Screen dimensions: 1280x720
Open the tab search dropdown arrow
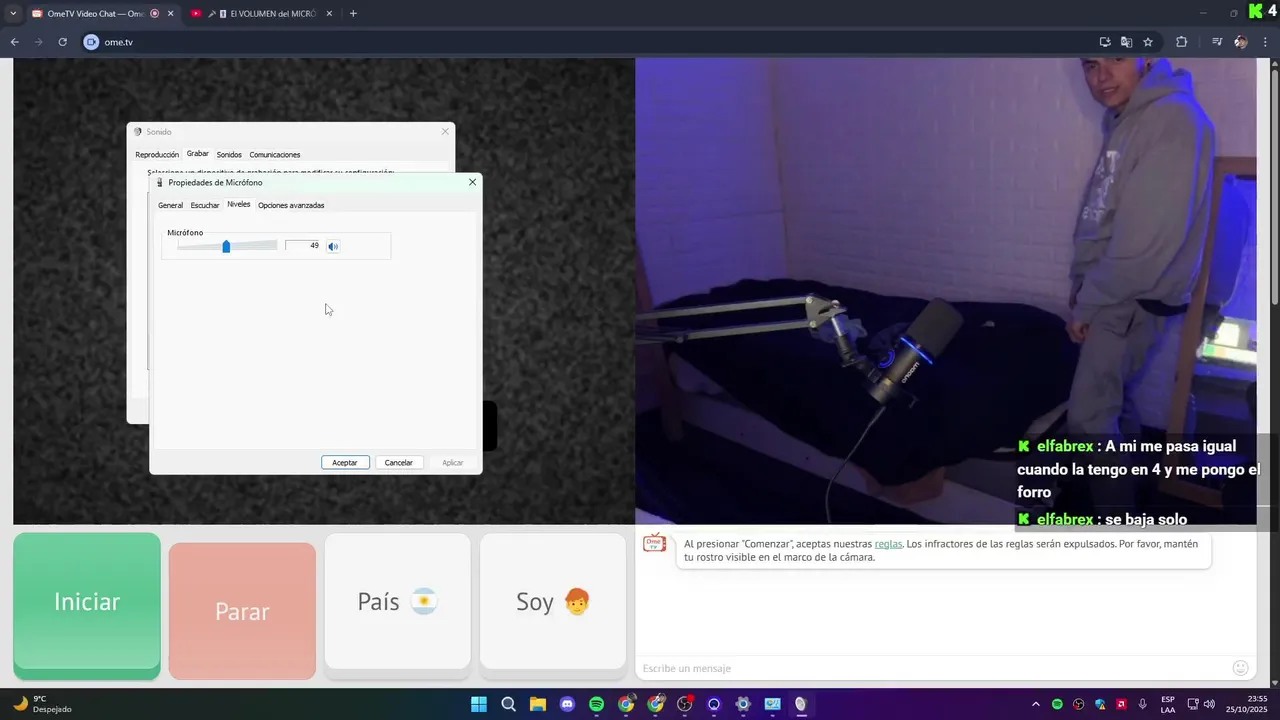click(x=13, y=14)
